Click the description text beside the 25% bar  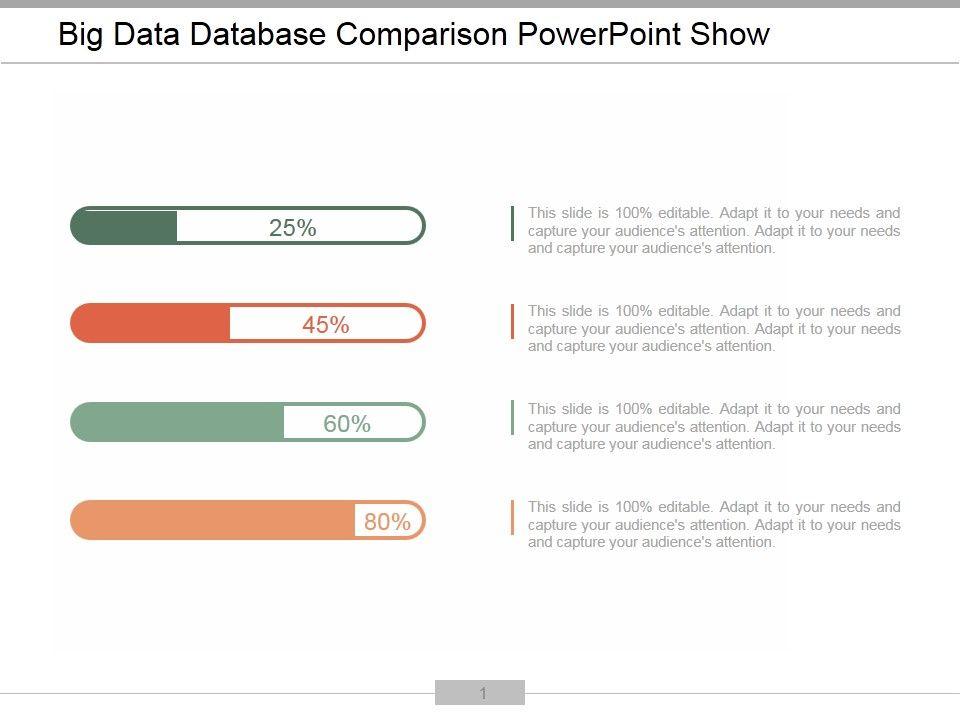(714, 230)
